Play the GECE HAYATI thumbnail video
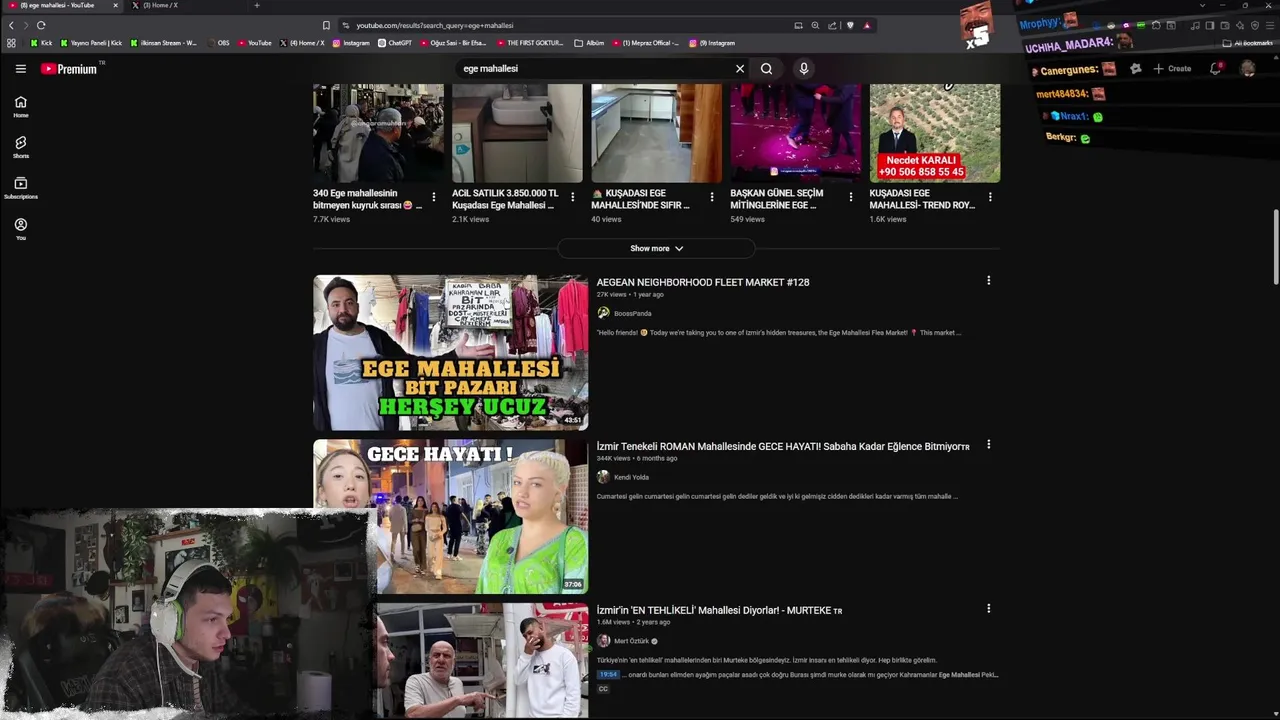 (x=450, y=516)
